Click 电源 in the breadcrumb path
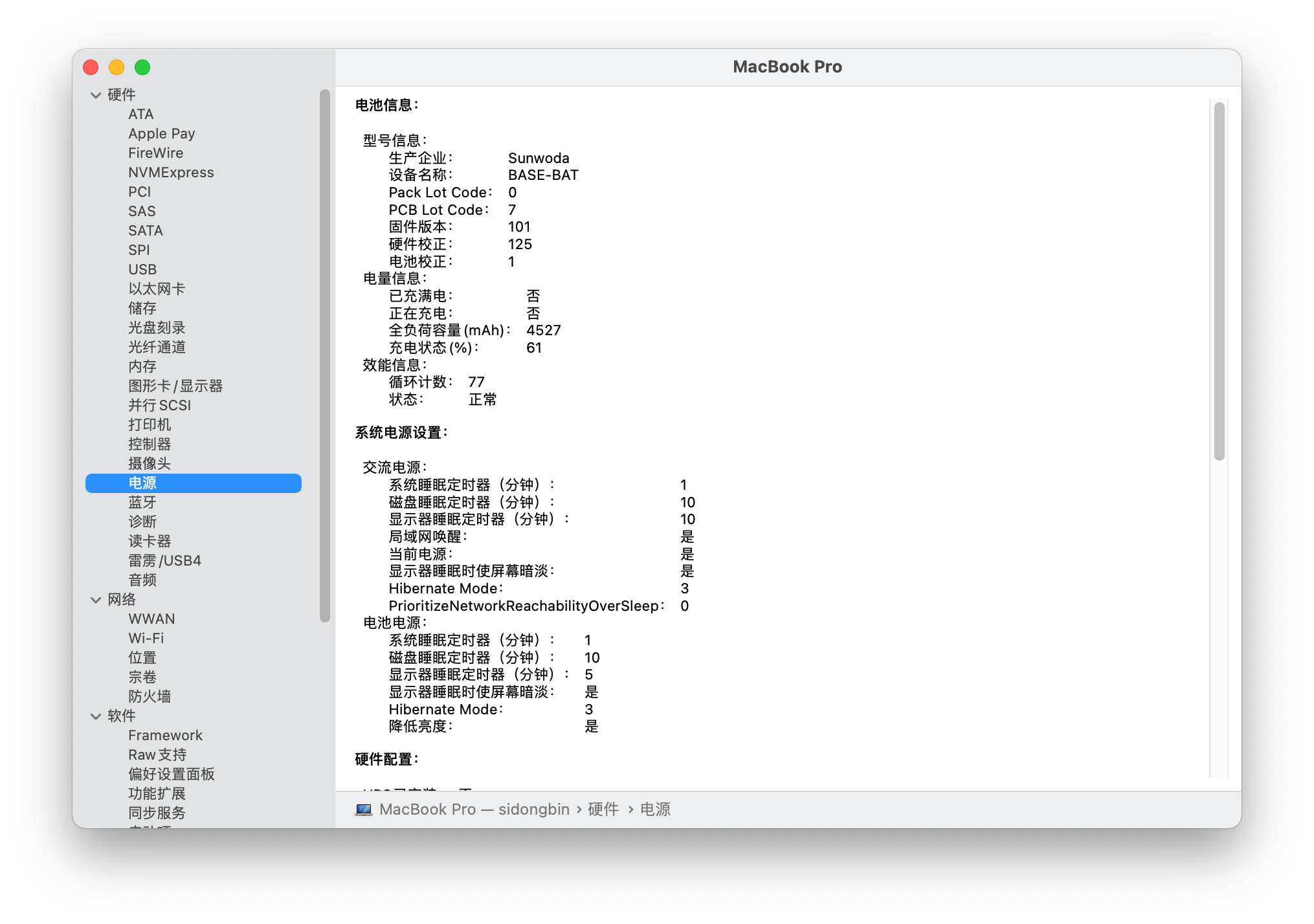 click(x=654, y=808)
